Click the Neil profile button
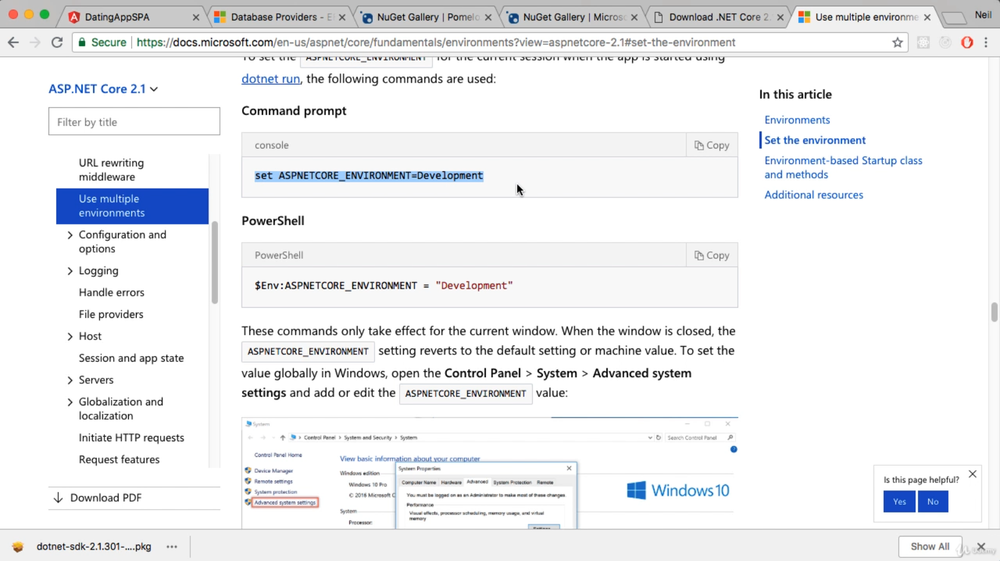This screenshot has width=1000, height=561. point(983,15)
